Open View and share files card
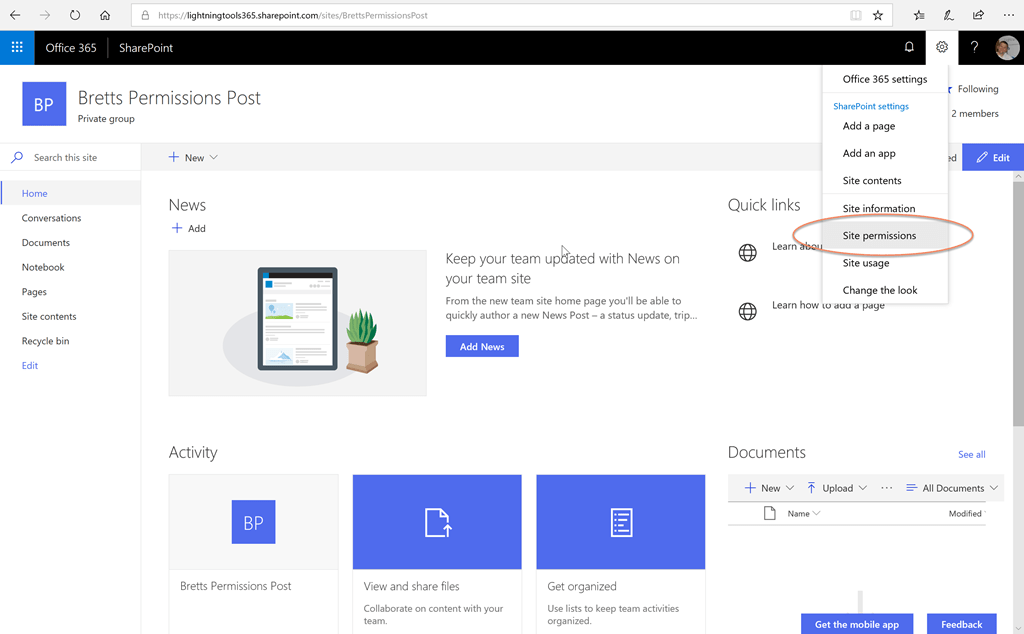The width and height of the screenshot is (1024, 634). click(437, 554)
